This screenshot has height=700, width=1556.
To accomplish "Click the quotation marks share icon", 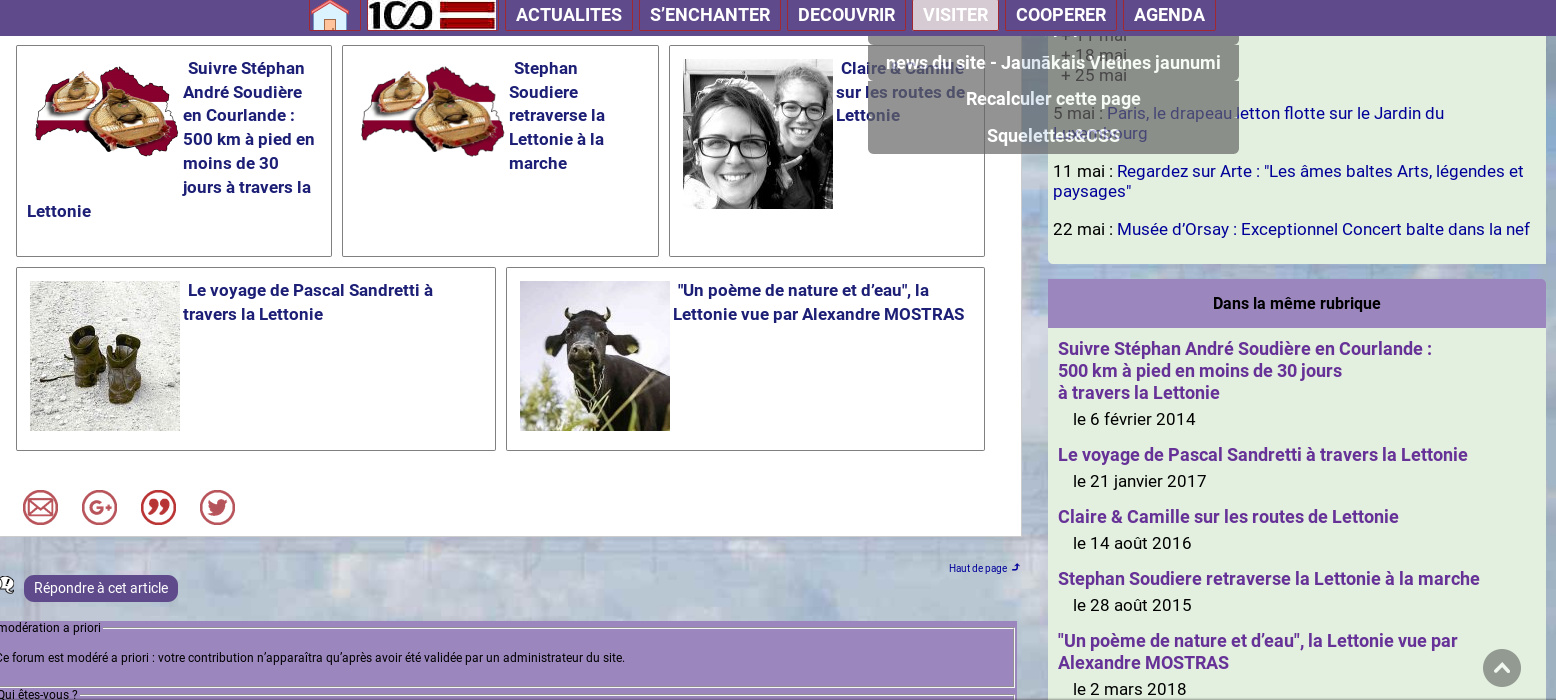I will pos(158,508).
